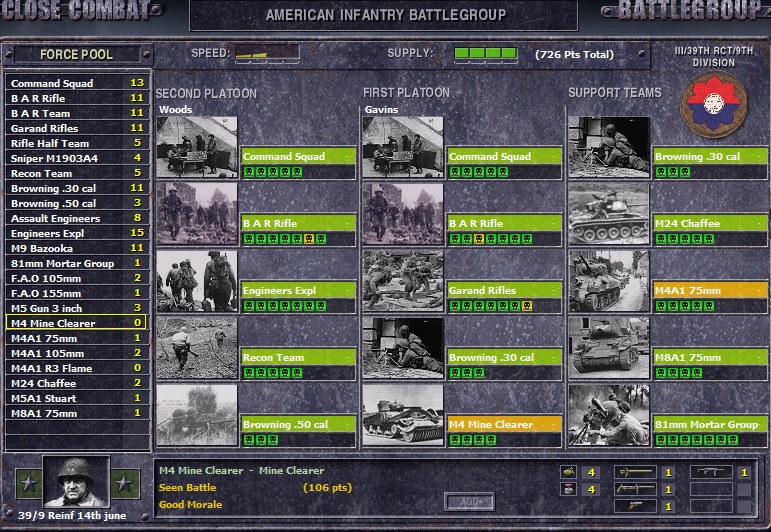
Task: Click the First Platoon header
Action: (x=406, y=92)
